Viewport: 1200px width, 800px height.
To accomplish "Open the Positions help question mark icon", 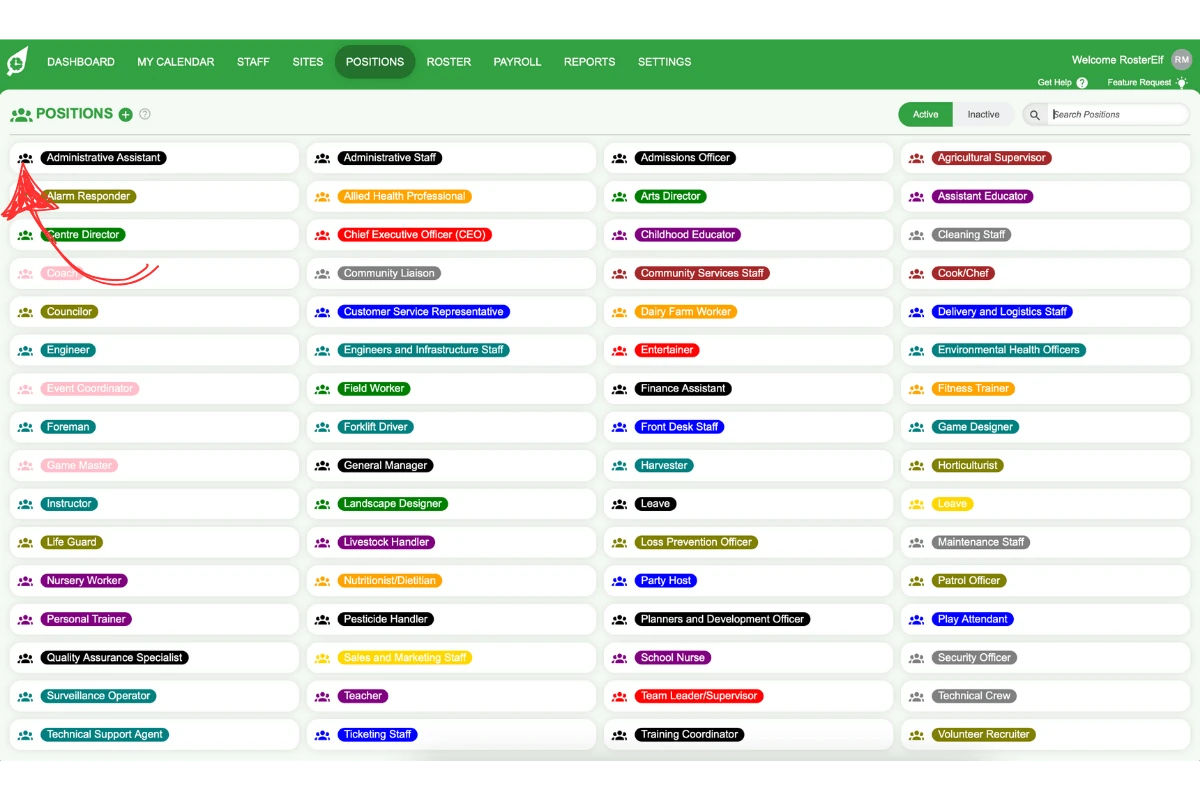I will click(145, 114).
